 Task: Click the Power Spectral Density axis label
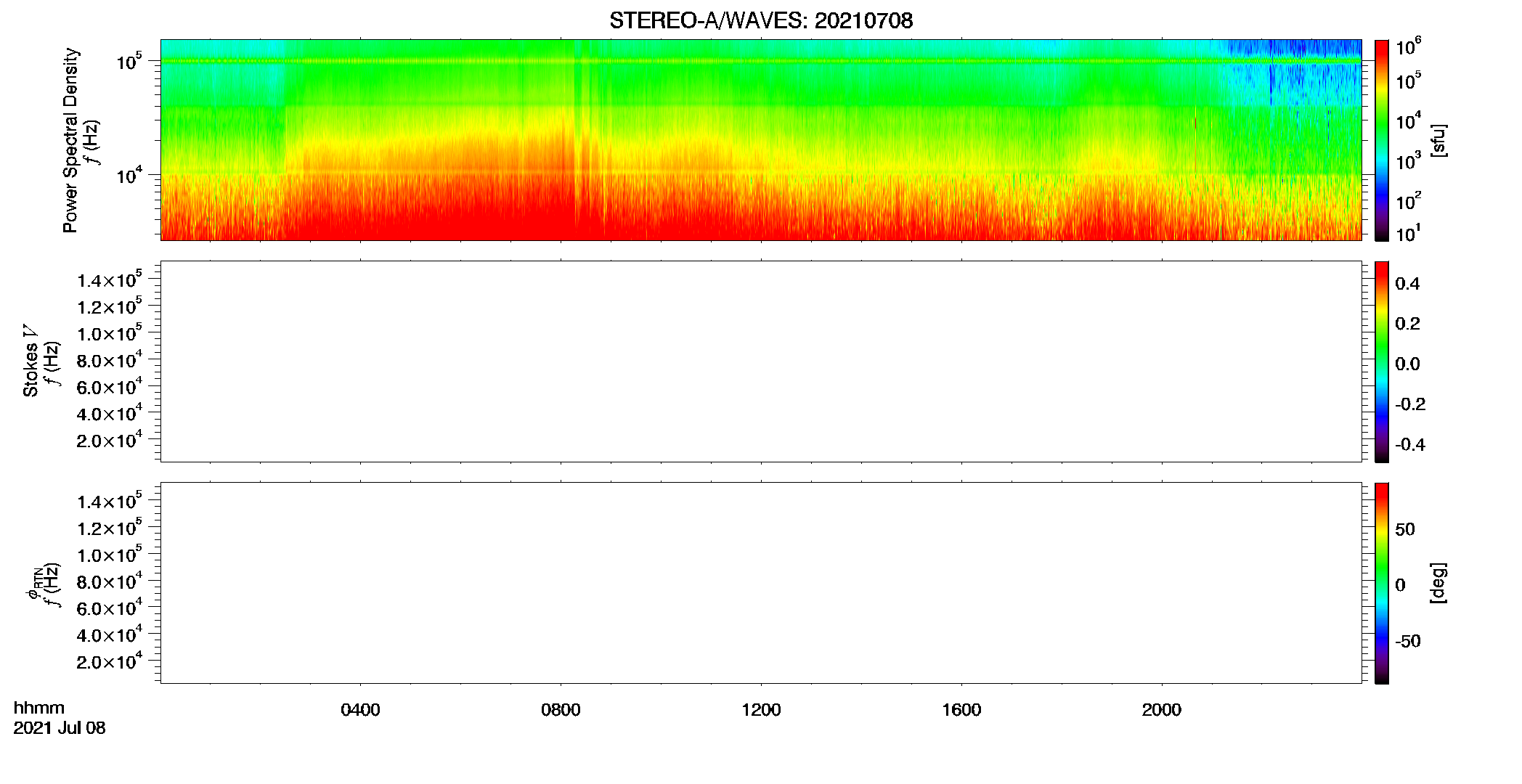pos(70,140)
